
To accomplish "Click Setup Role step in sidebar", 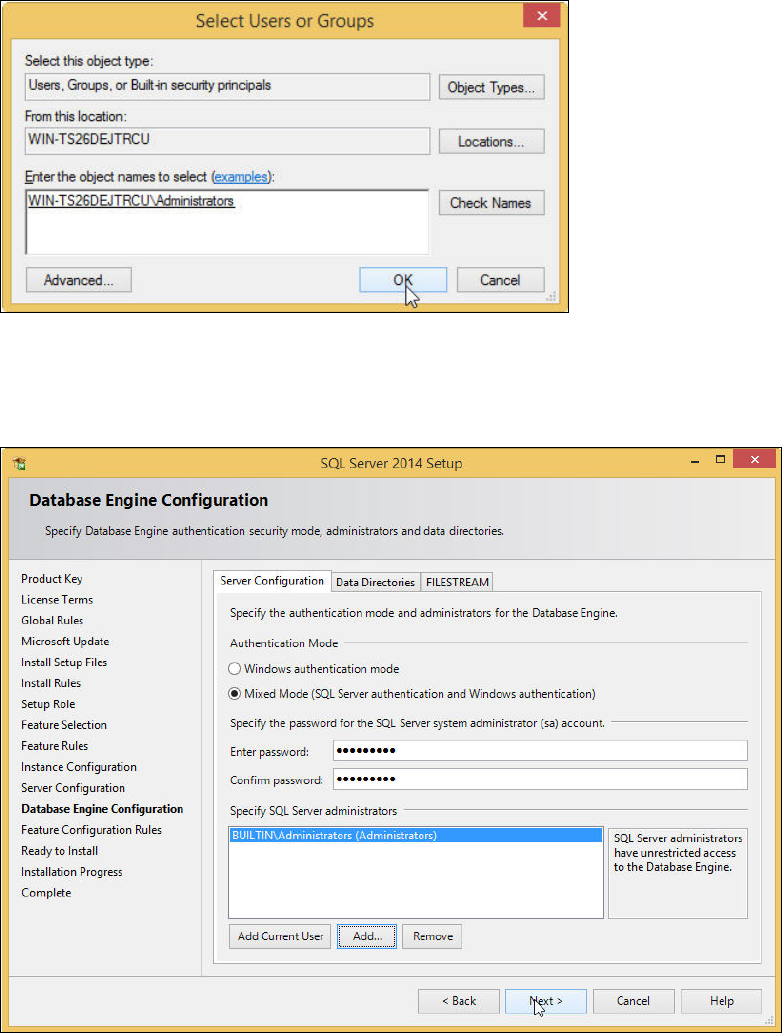I will [48, 704].
